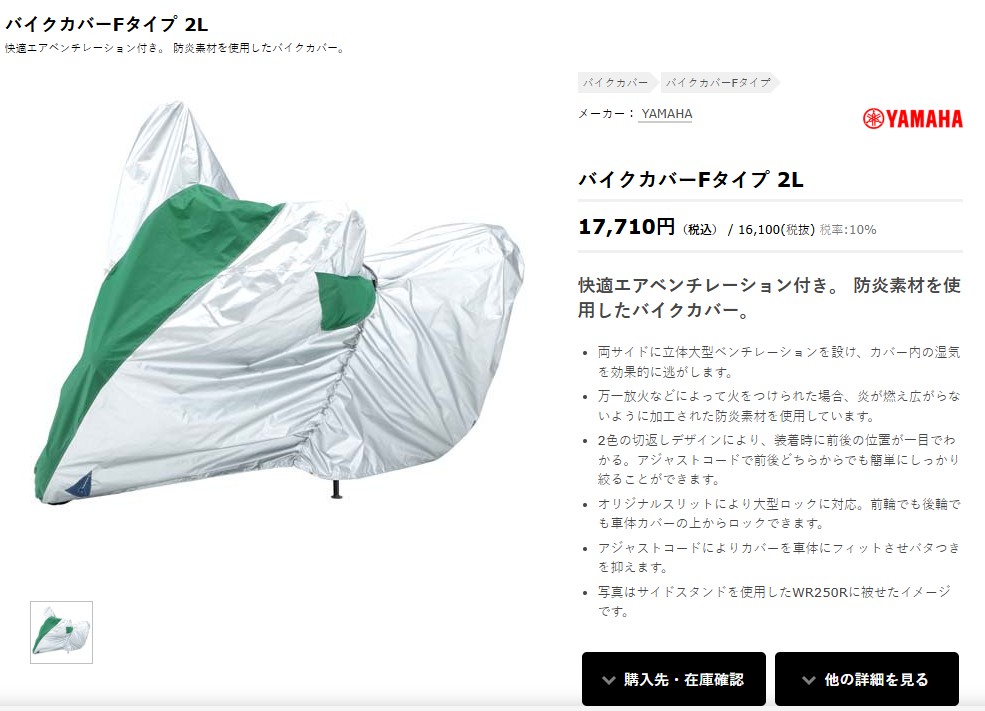Click the chevron icon on 他の詳細を見る button
985x711 pixels.
tap(809, 680)
